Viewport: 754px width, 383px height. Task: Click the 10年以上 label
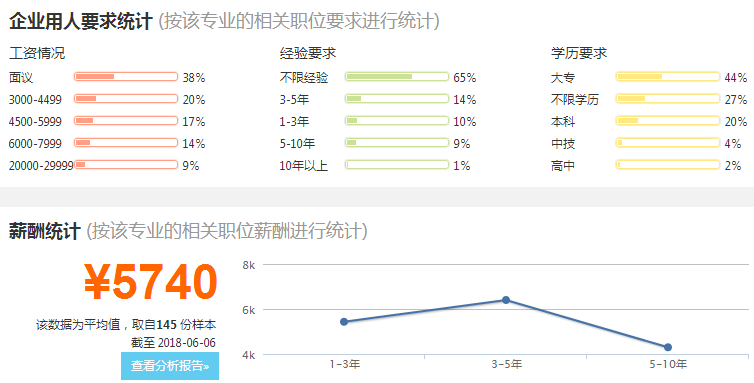click(303, 166)
